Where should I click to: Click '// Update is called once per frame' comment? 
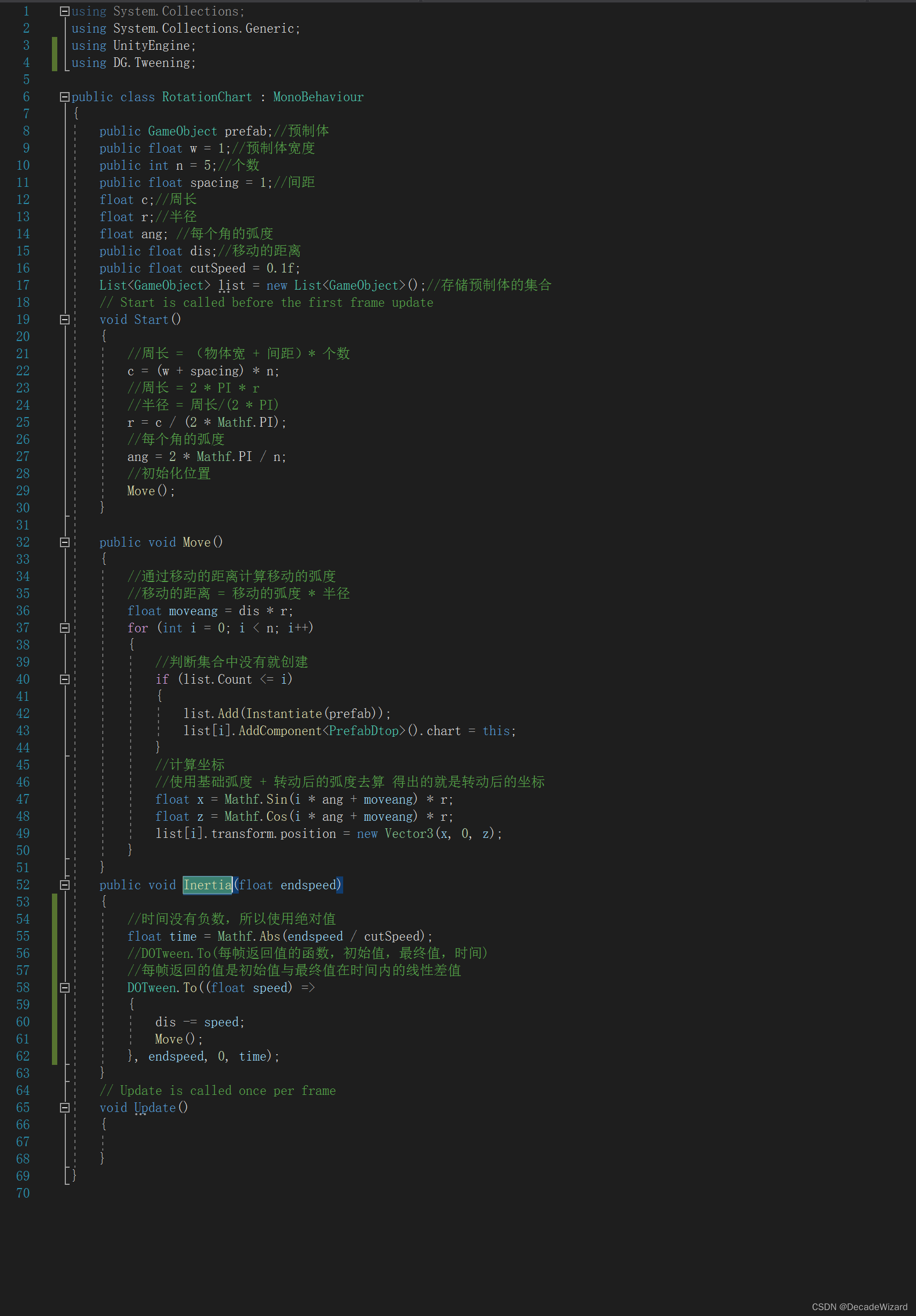pos(218,1091)
